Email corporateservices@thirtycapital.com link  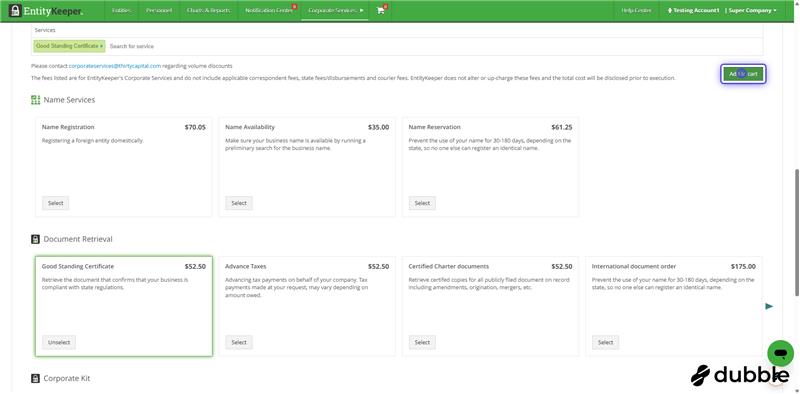[x=115, y=66]
